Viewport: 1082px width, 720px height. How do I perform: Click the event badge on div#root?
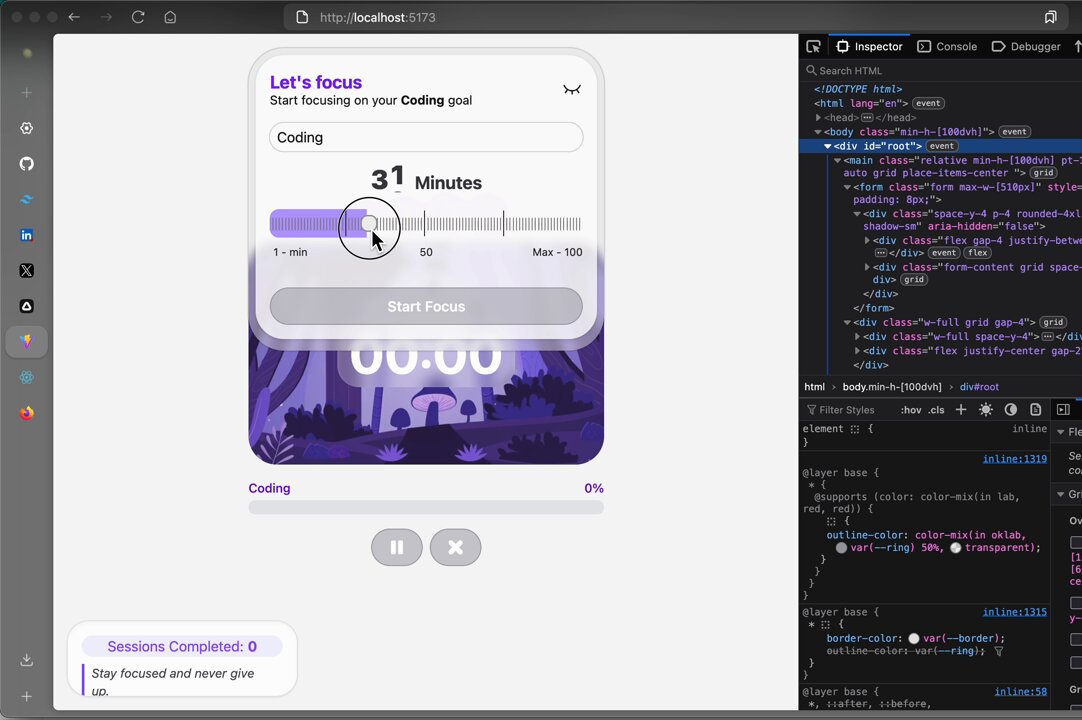click(942, 146)
